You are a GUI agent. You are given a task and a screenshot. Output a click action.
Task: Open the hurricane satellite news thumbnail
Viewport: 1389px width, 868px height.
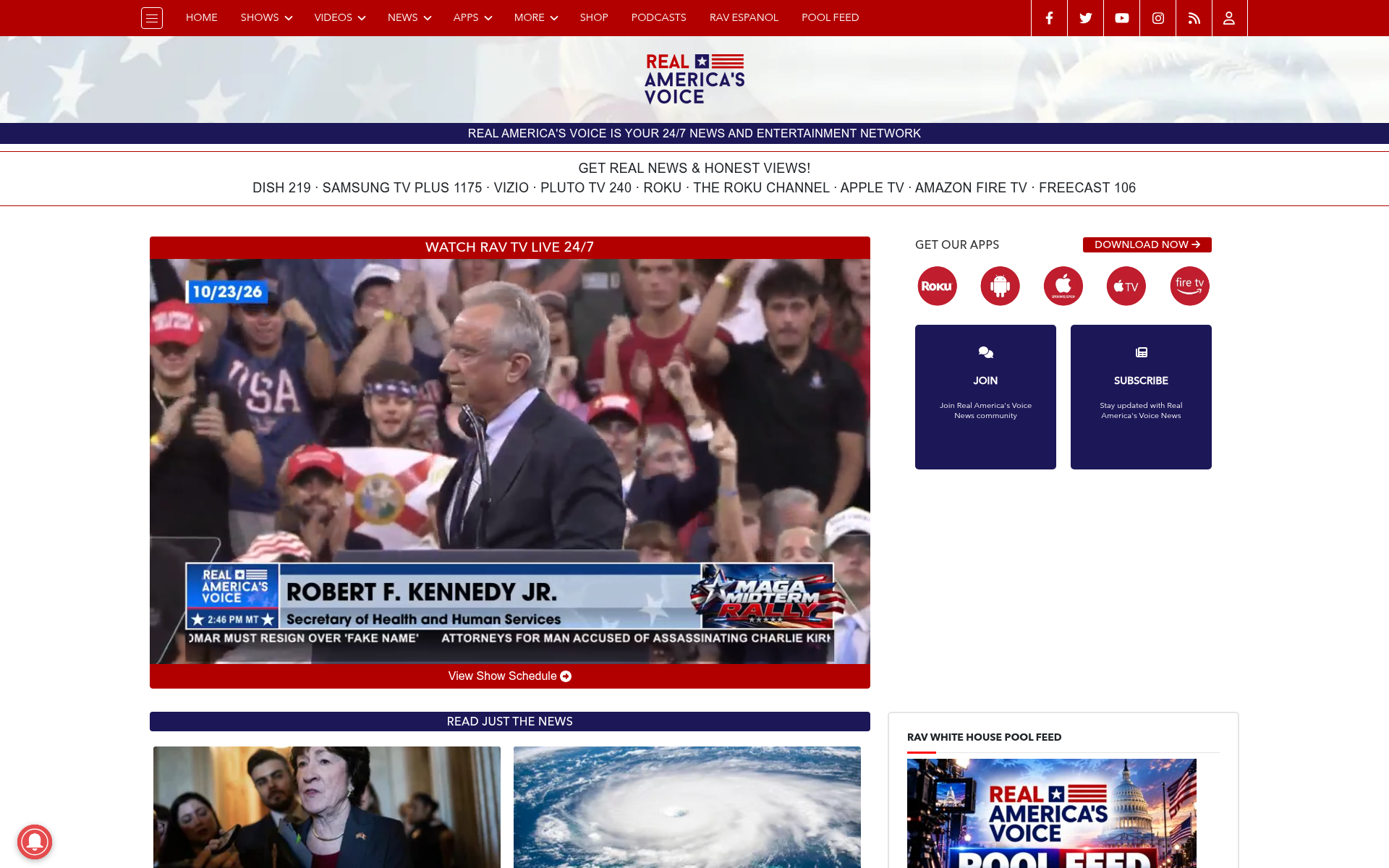tap(687, 807)
